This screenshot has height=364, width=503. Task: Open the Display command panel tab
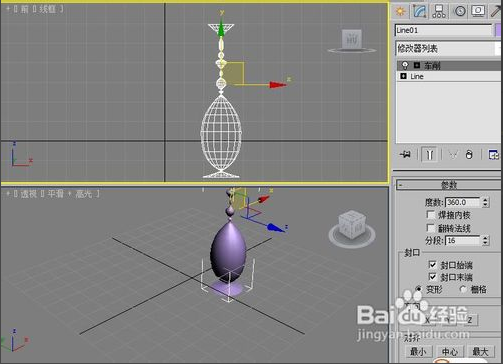pos(478,11)
